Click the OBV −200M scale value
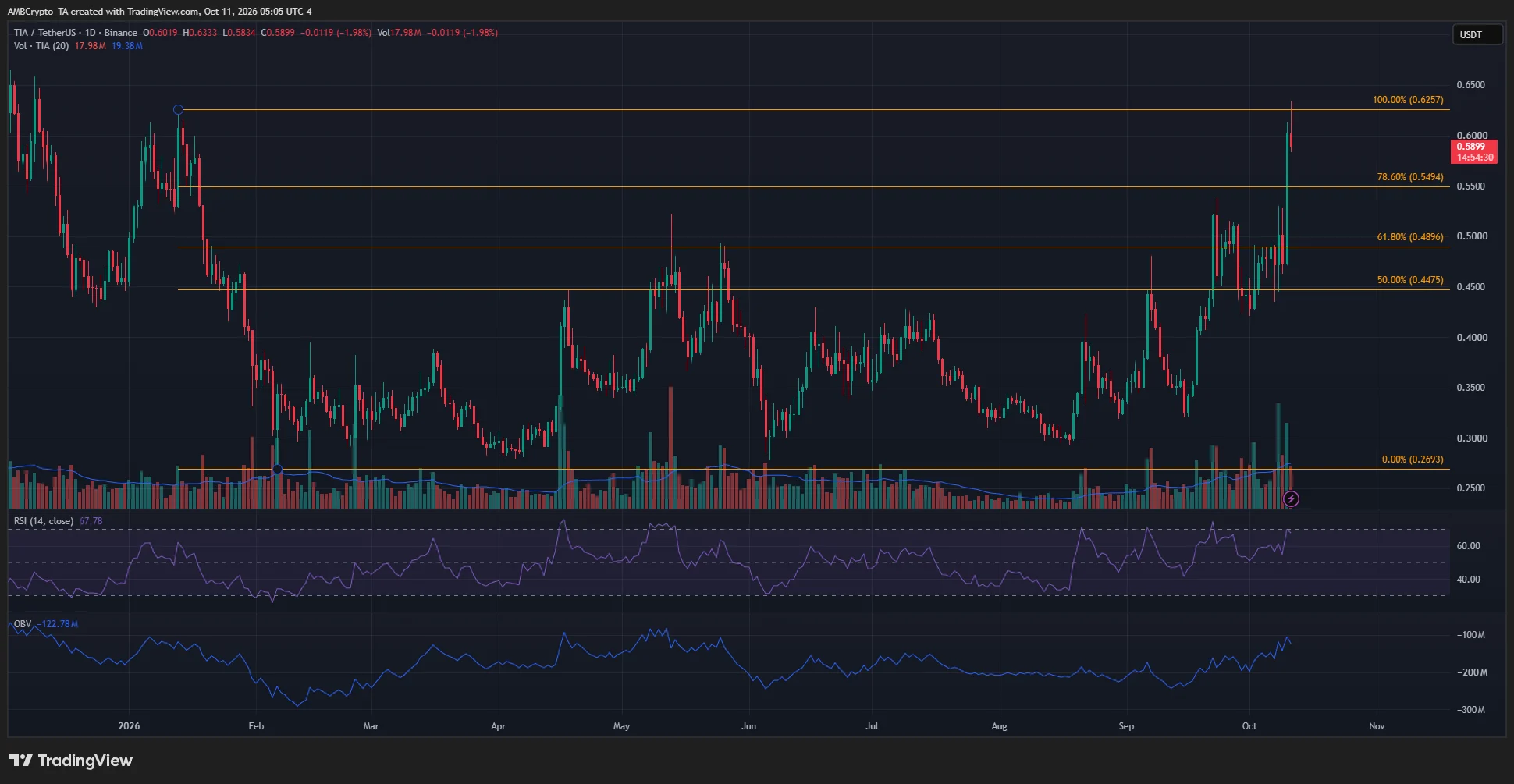The width and height of the screenshot is (1514, 784). (x=1471, y=672)
